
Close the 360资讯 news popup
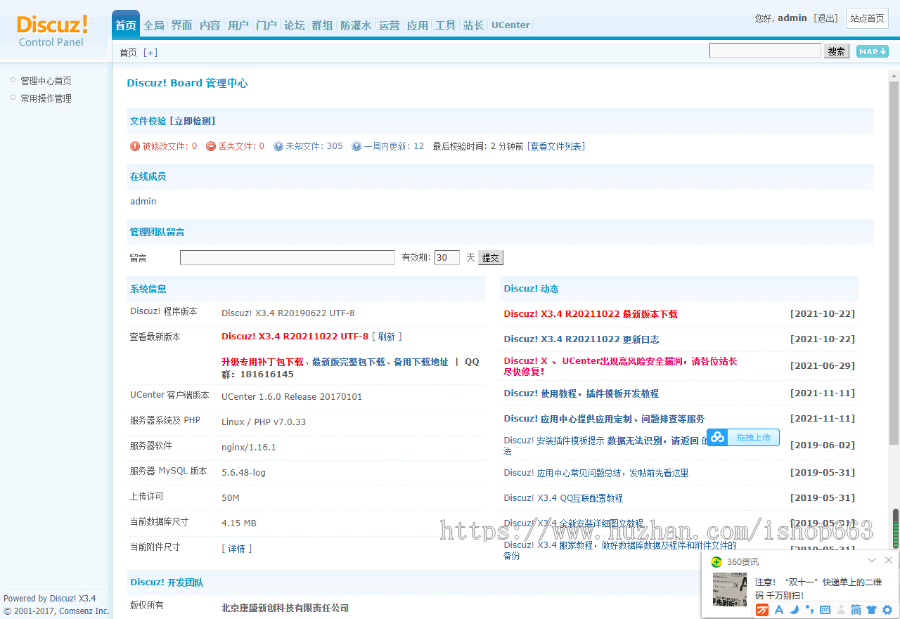coord(889,560)
